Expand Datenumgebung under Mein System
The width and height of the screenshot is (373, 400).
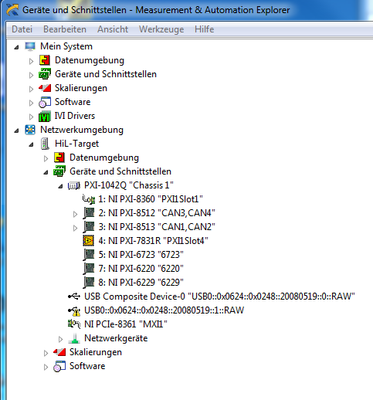[x=31, y=61]
